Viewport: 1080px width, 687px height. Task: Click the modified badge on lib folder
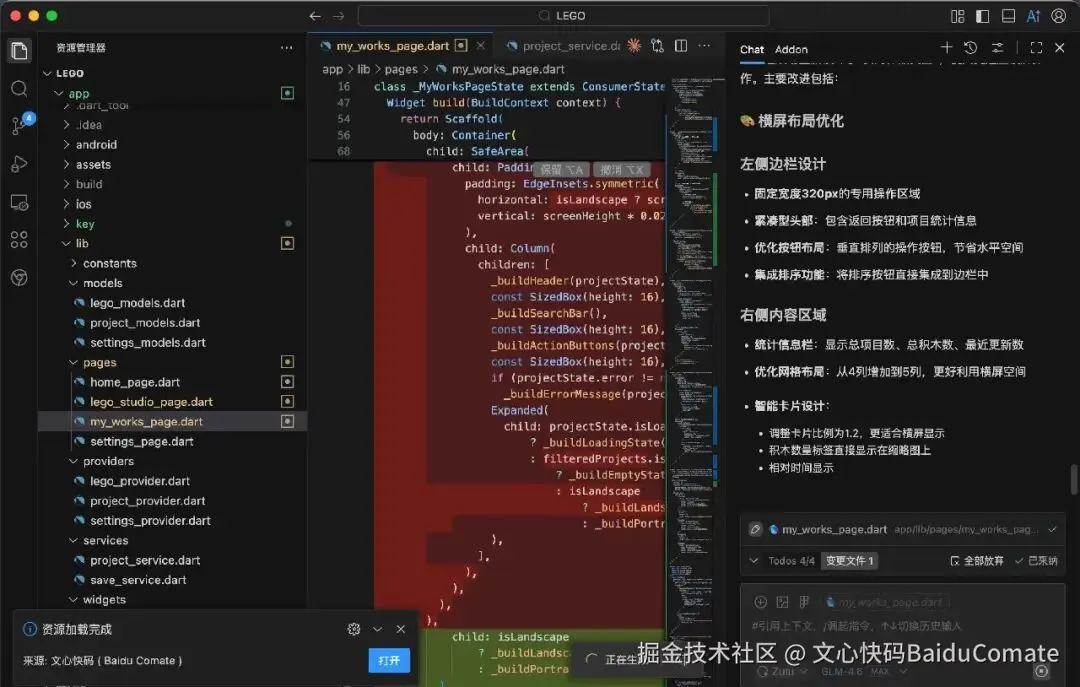[288, 243]
